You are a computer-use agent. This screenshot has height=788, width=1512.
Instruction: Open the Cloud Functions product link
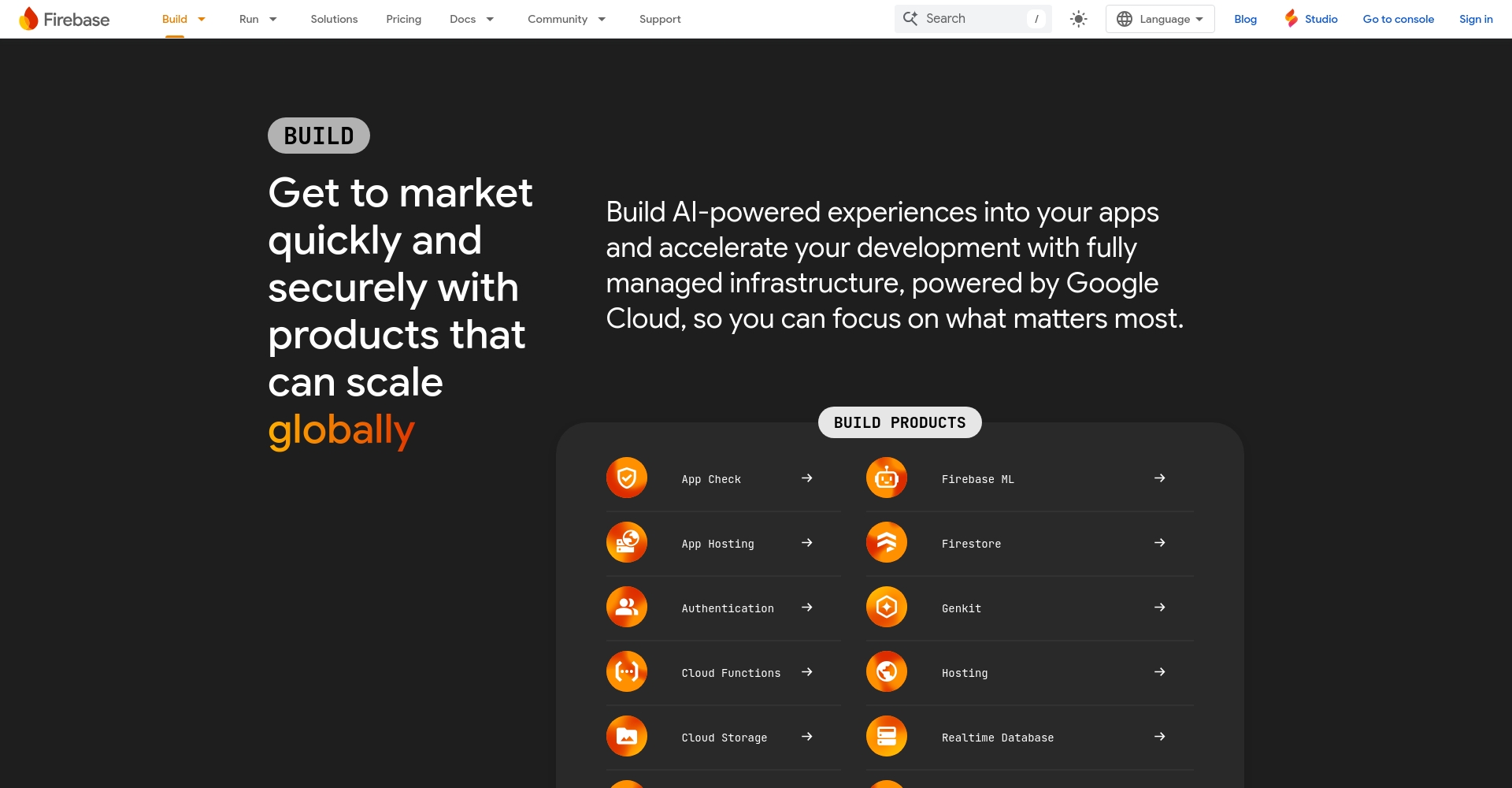[x=731, y=673]
